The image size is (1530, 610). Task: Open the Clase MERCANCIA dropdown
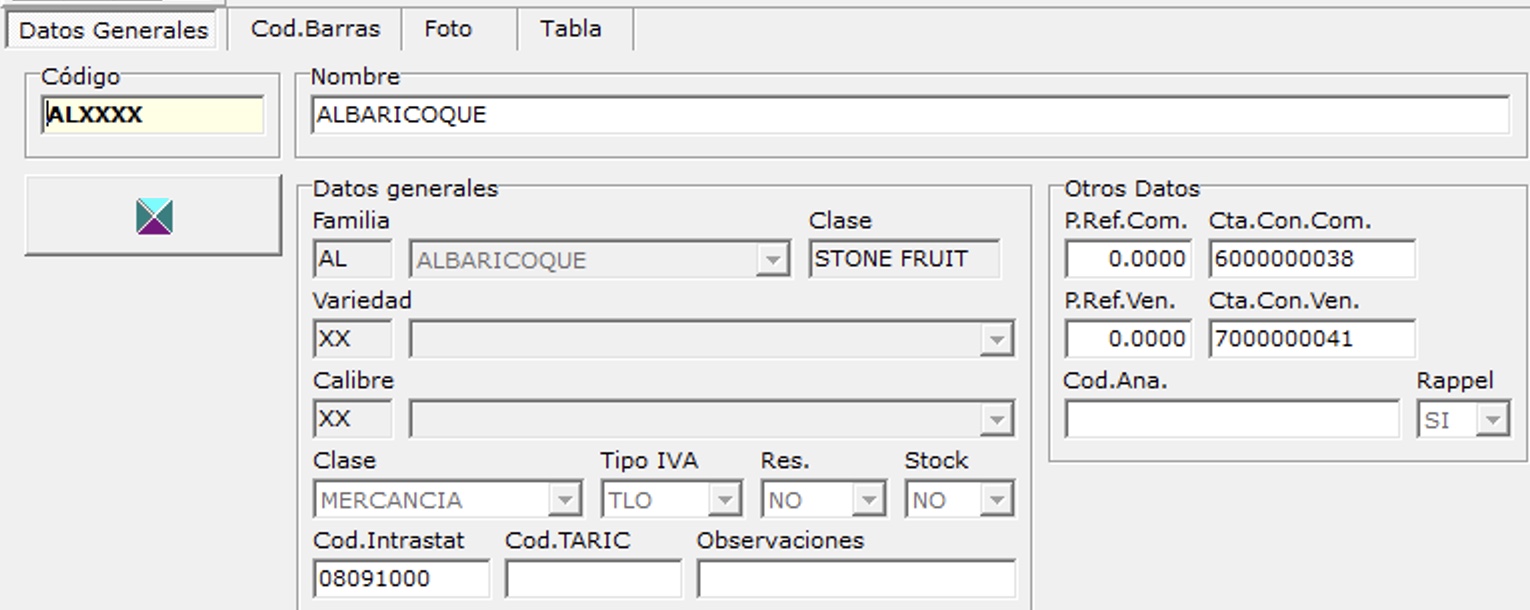point(564,500)
